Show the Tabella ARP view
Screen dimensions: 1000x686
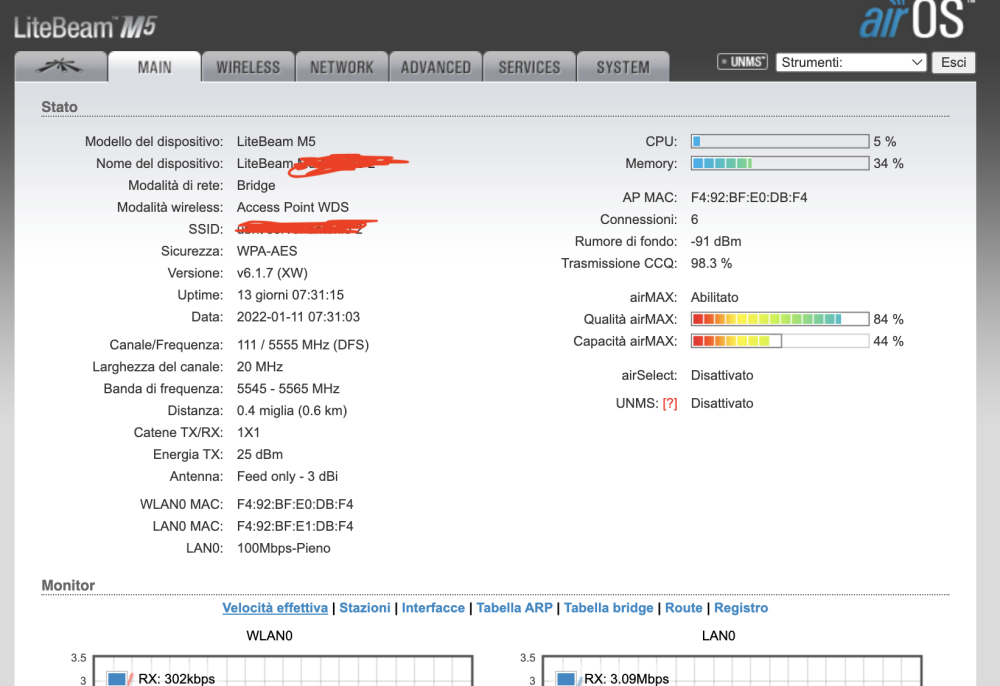point(514,608)
